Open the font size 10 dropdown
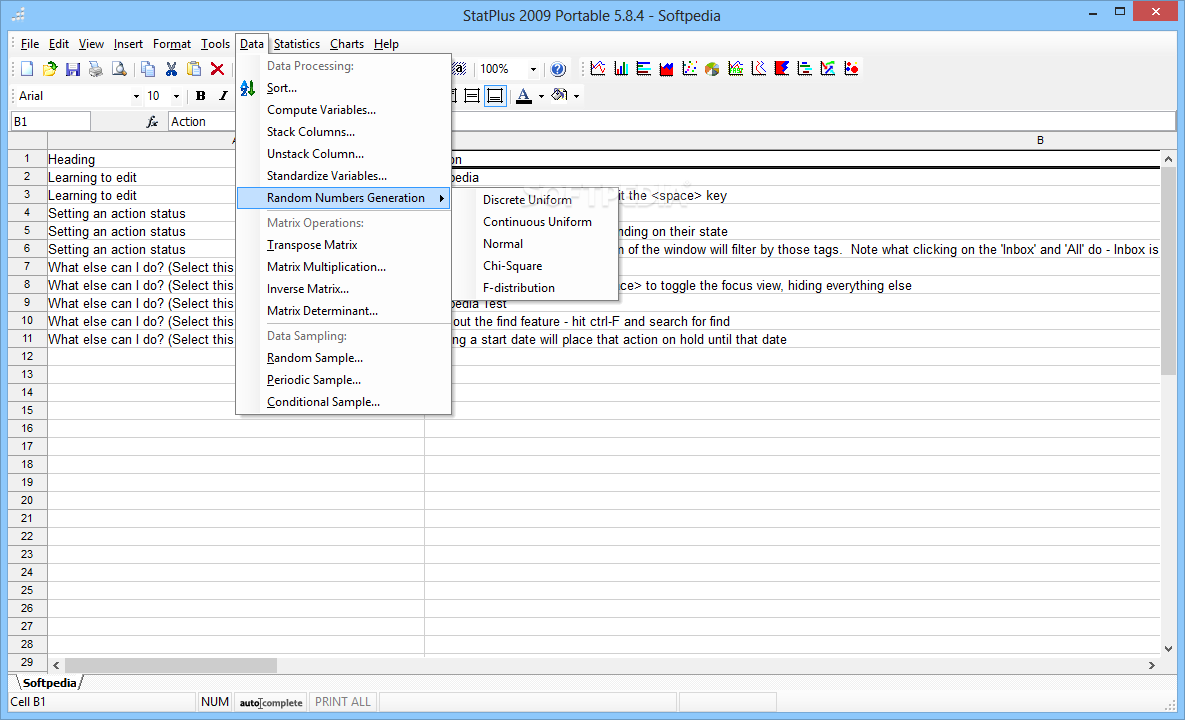 pyautogui.click(x=176, y=97)
